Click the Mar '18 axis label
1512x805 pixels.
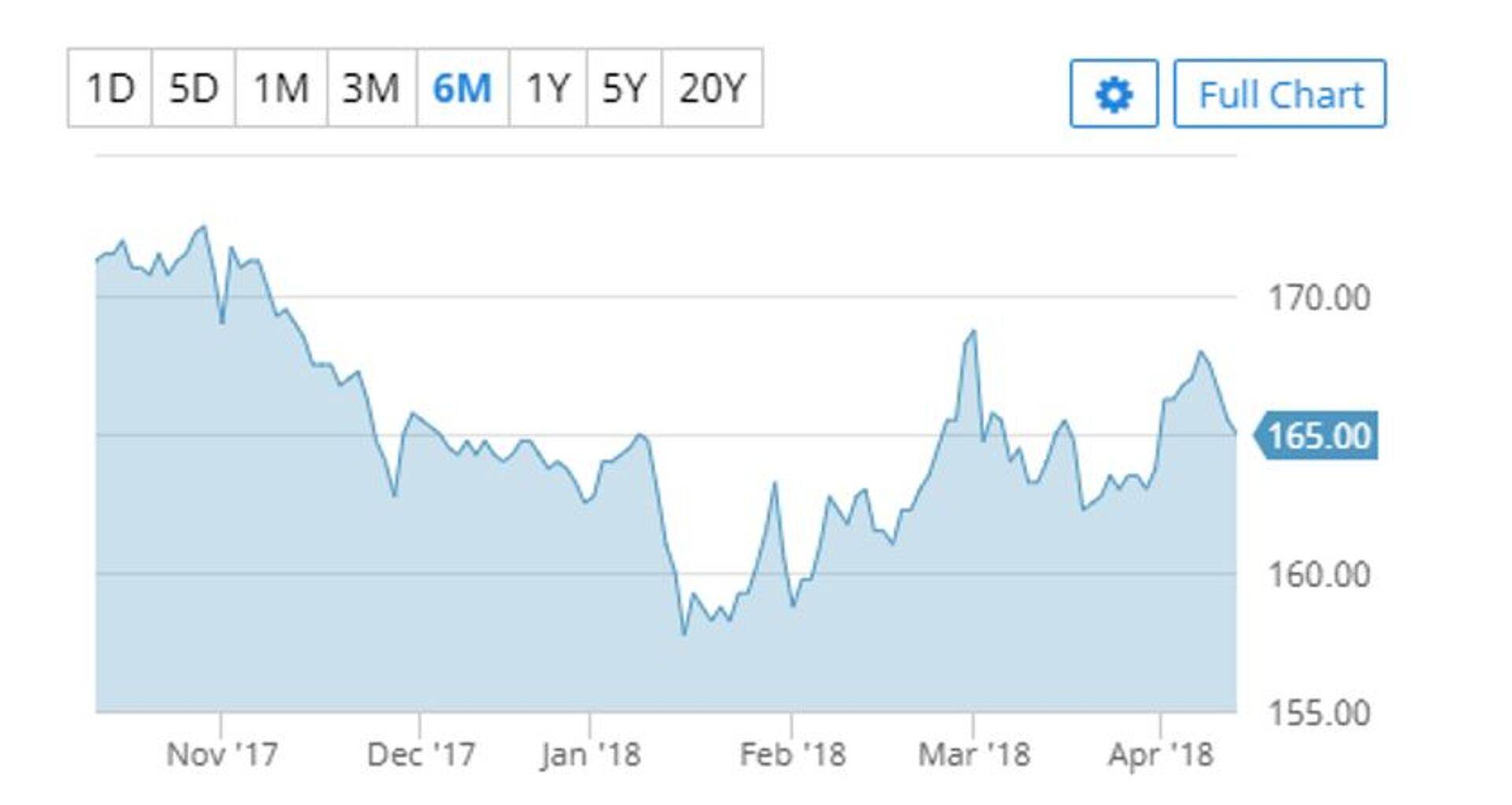[974, 755]
